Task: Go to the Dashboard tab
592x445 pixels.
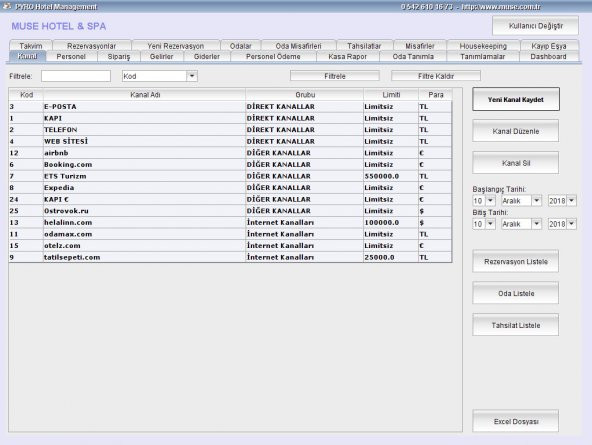Action: 548,57
